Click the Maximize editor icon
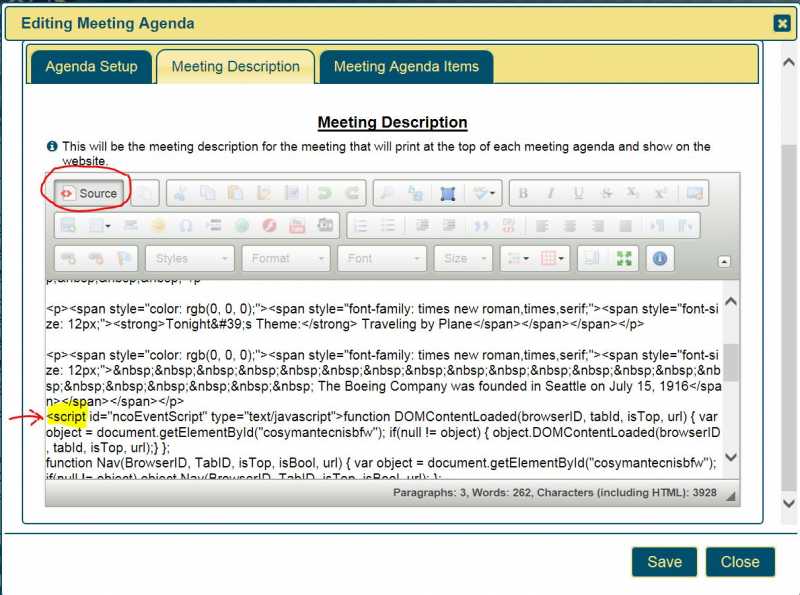The image size is (800, 595). point(624,258)
